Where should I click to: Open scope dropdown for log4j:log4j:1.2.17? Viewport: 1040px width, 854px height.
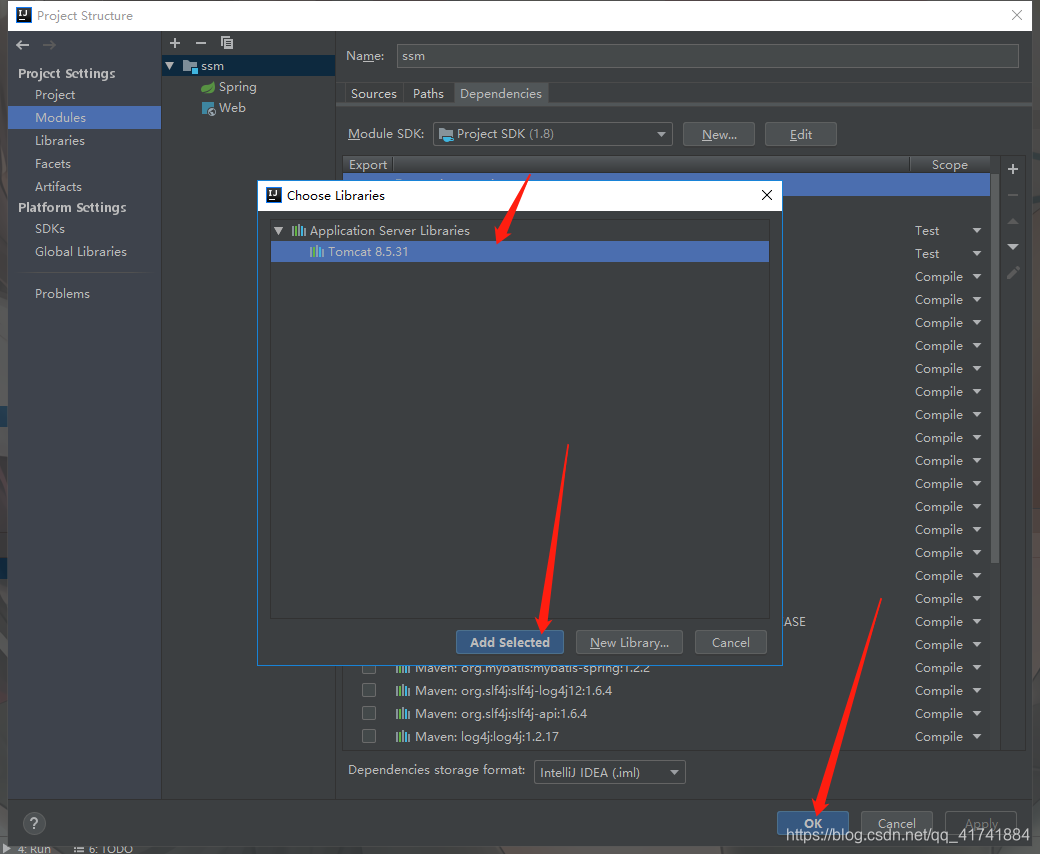[977, 737]
